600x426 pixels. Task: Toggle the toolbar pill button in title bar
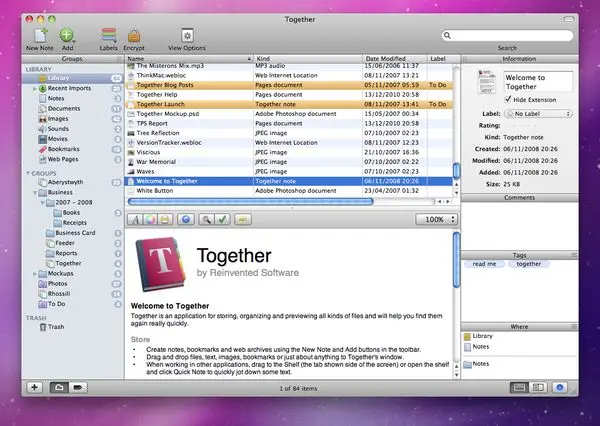(x=569, y=19)
